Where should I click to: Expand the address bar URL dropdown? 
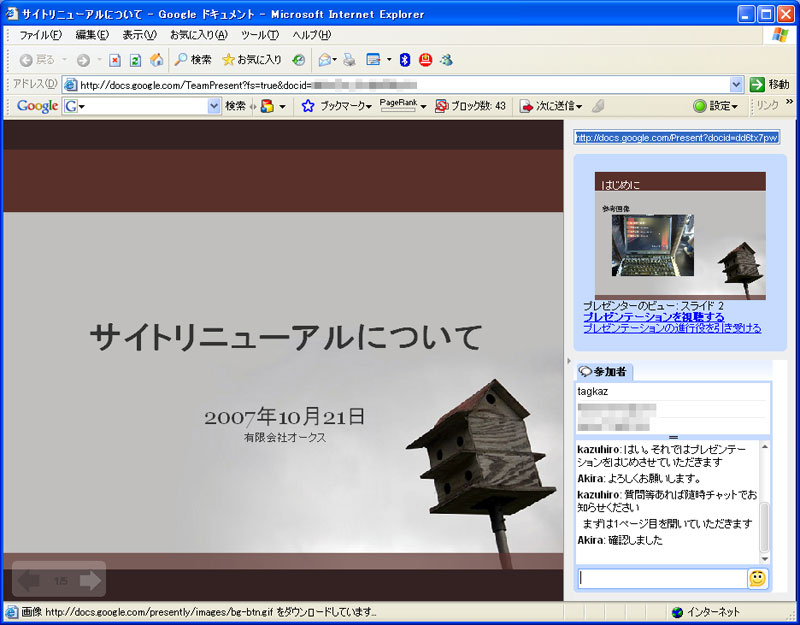(x=736, y=85)
